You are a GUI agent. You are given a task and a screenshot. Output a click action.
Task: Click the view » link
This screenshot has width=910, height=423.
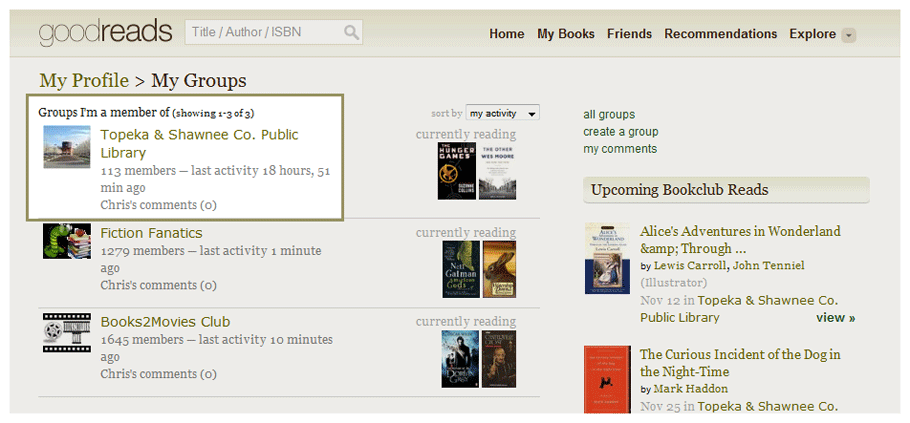(x=836, y=318)
